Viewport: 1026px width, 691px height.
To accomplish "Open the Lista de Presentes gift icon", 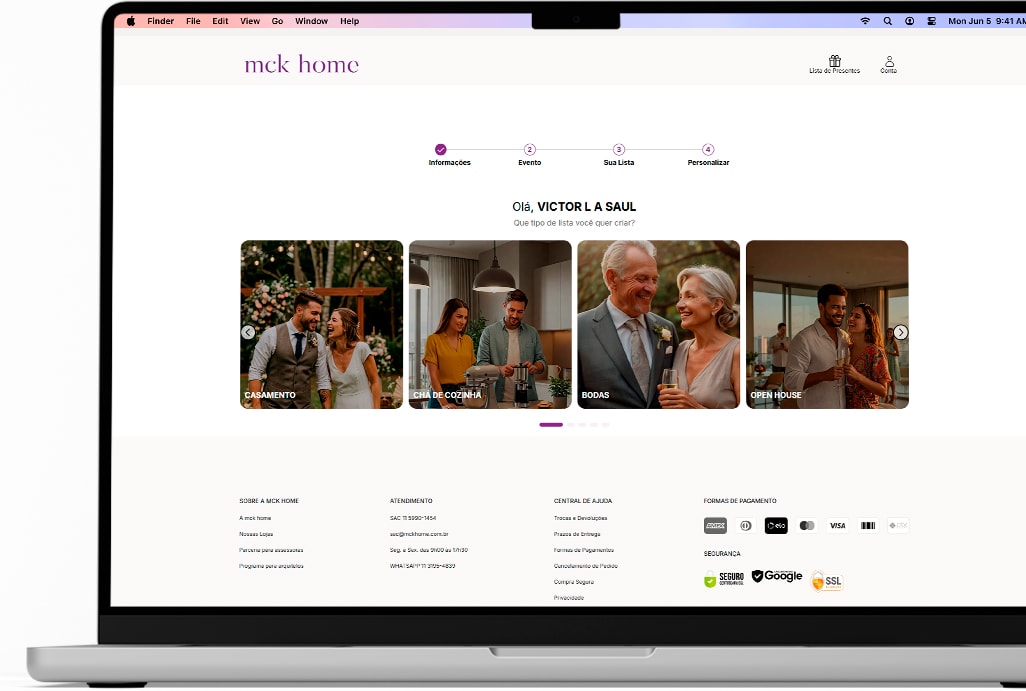I will point(834,62).
